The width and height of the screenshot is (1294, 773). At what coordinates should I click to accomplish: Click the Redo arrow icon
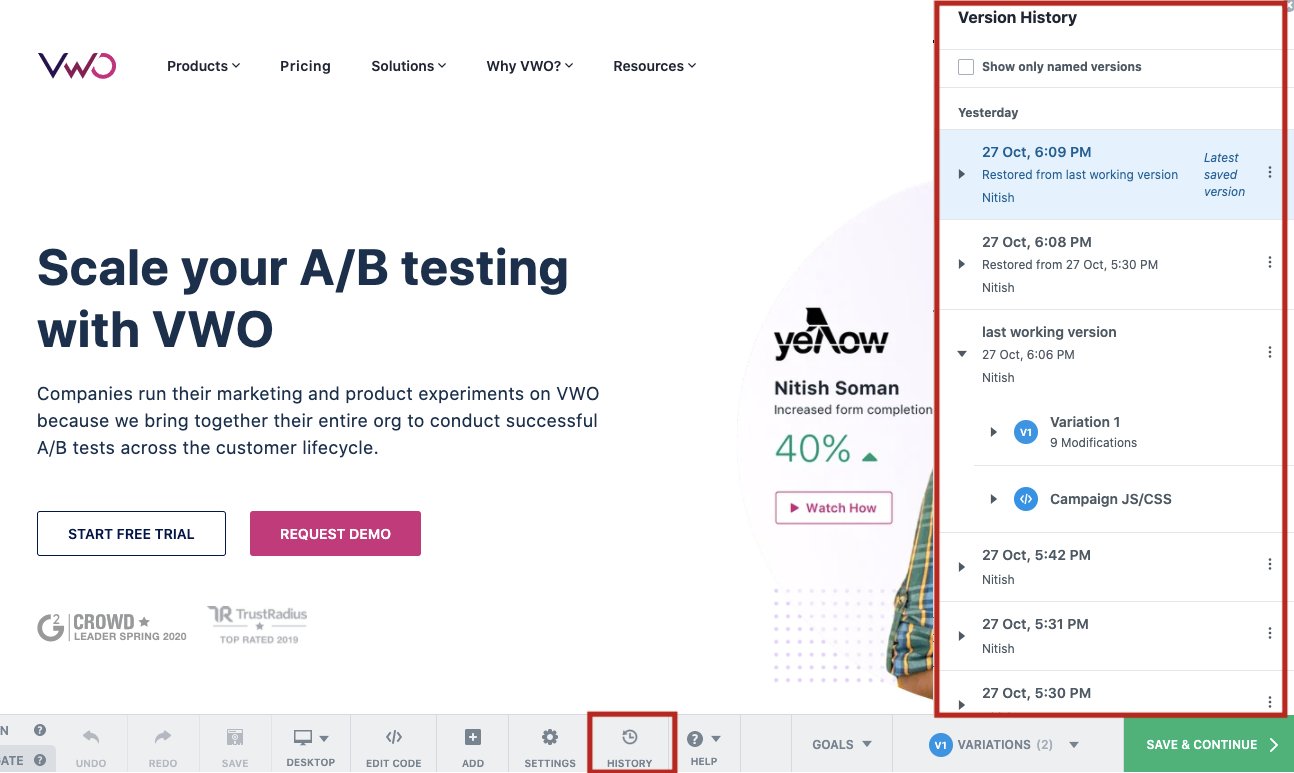point(163,737)
